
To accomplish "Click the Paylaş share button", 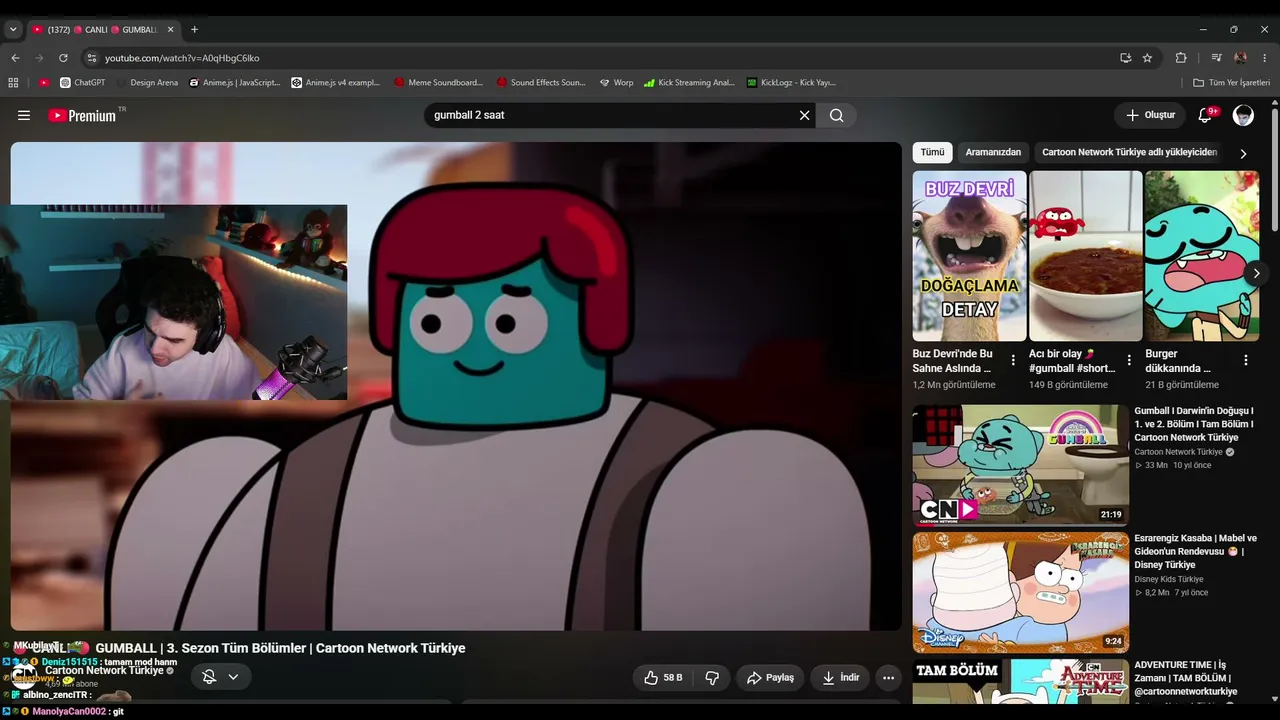I will click(x=770, y=677).
